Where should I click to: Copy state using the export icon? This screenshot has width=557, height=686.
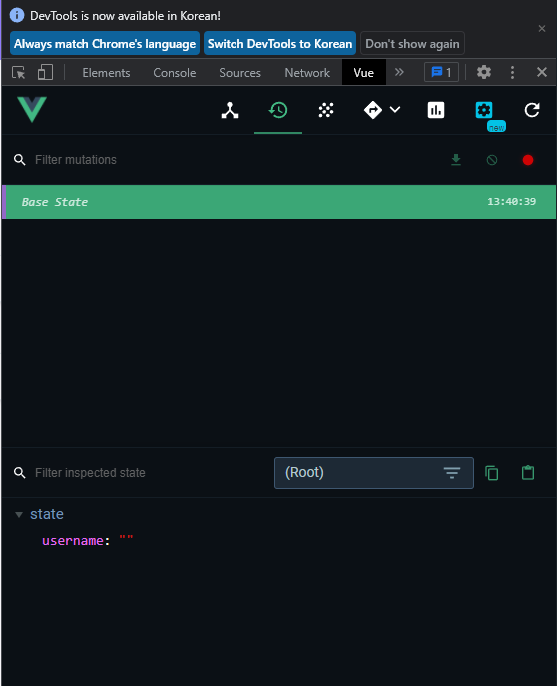tap(492, 473)
